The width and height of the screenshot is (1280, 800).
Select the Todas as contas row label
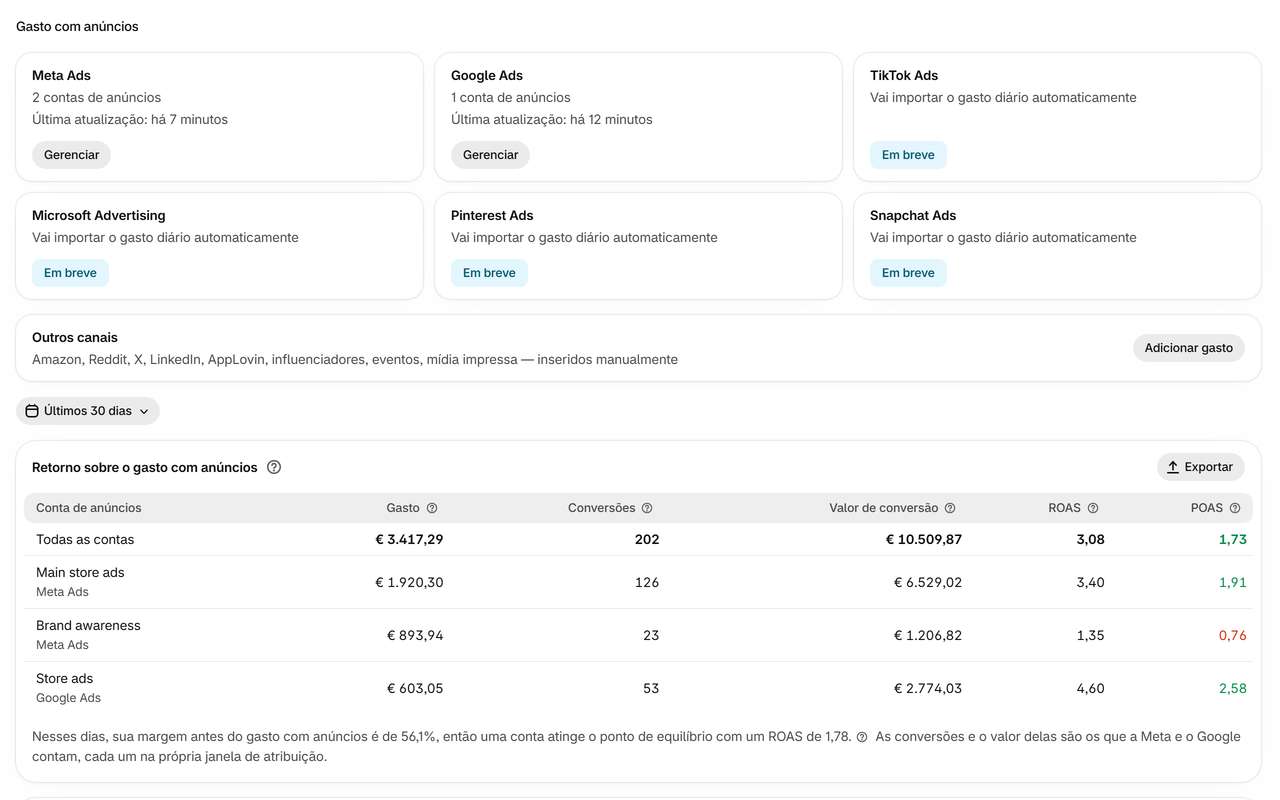pos(85,539)
